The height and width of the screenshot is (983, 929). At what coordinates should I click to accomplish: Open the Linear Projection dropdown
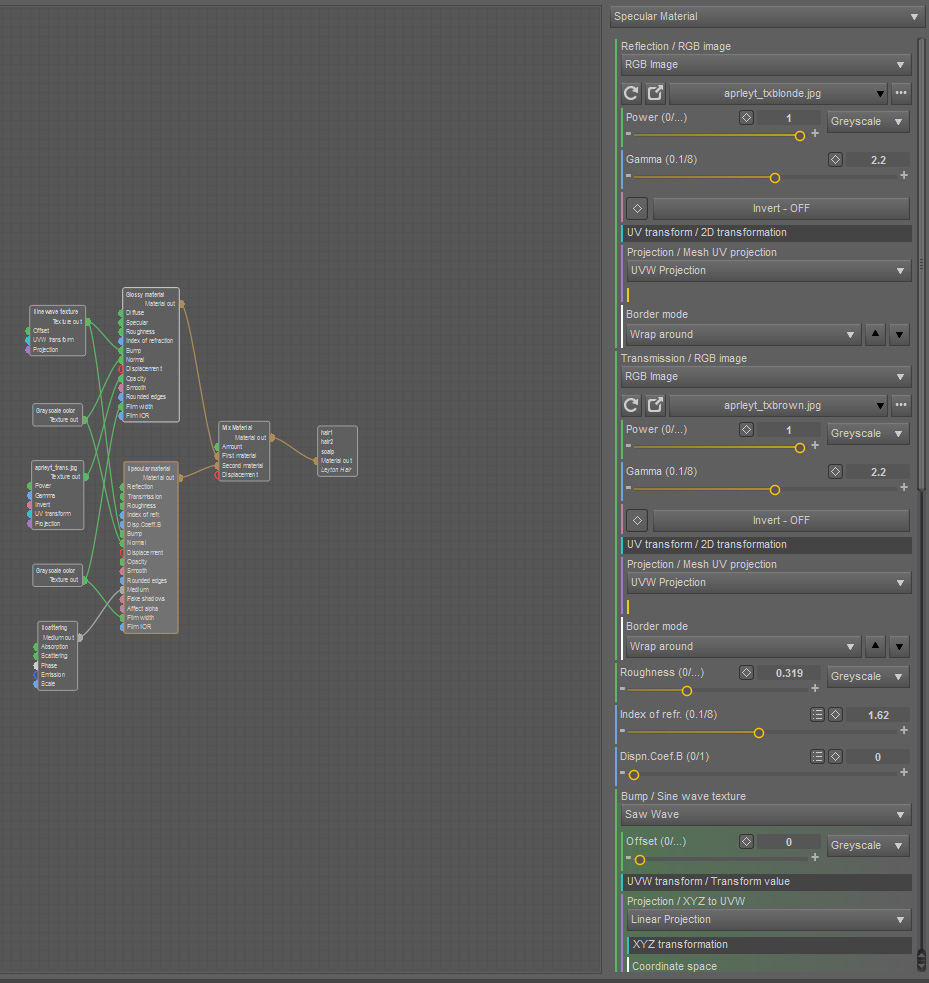pyautogui.click(x=769, y=920)
